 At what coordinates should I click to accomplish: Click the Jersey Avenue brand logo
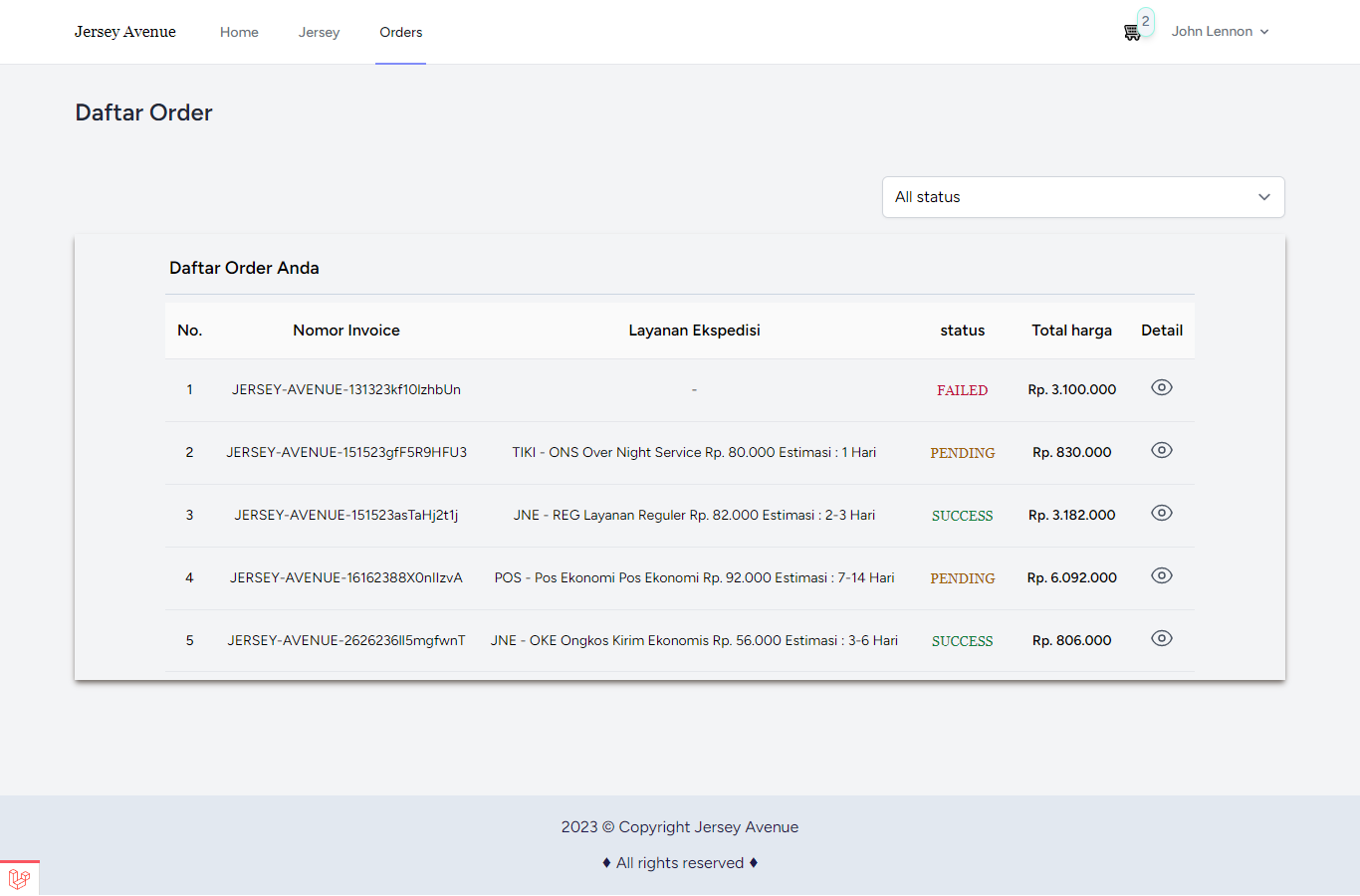pos(125,32)
